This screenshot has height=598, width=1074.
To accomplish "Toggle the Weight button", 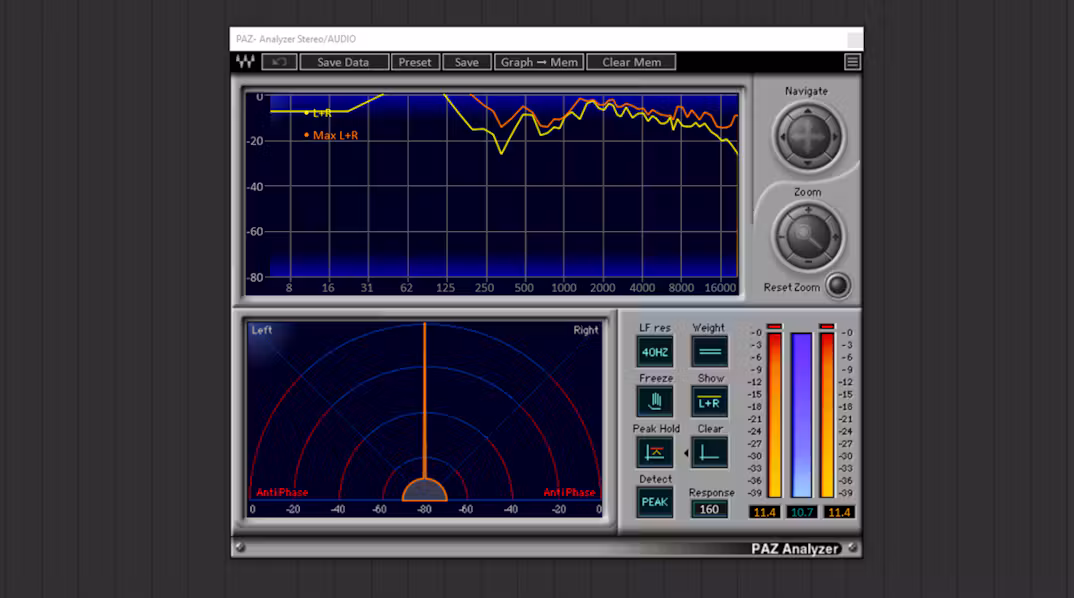I will [x=709, y=352].
